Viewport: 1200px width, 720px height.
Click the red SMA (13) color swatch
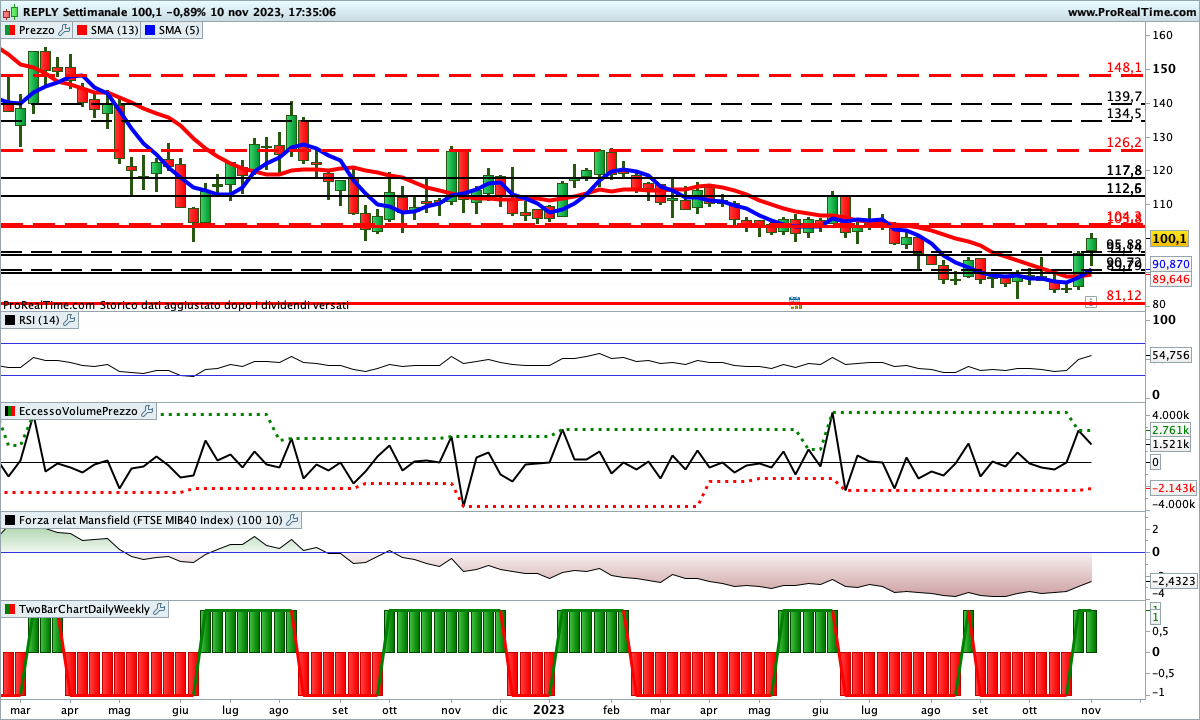click(x=82, y=30)
